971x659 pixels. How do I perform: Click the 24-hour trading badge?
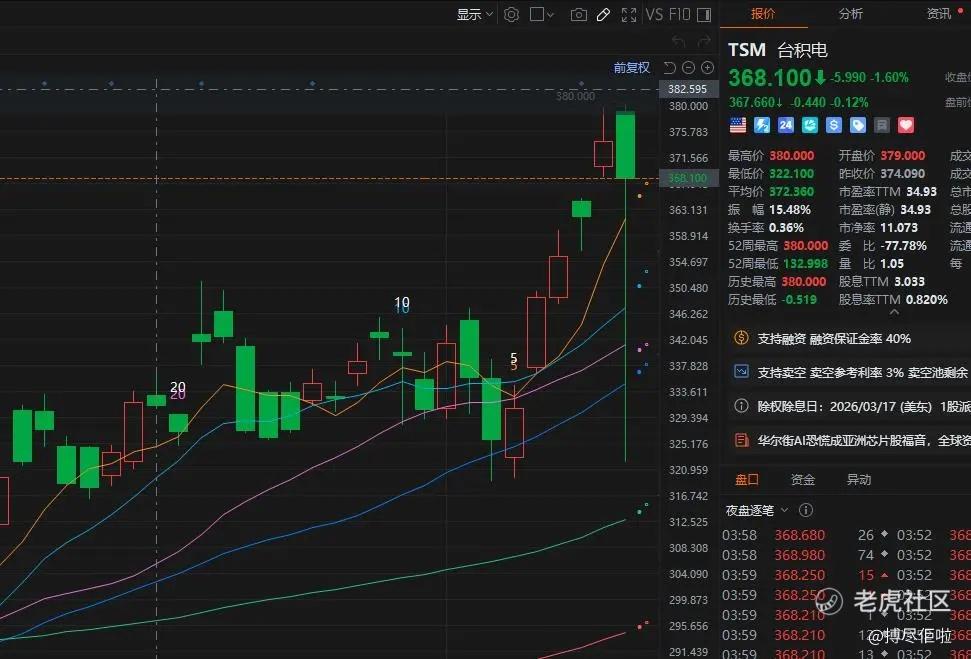tap(786, 126)
